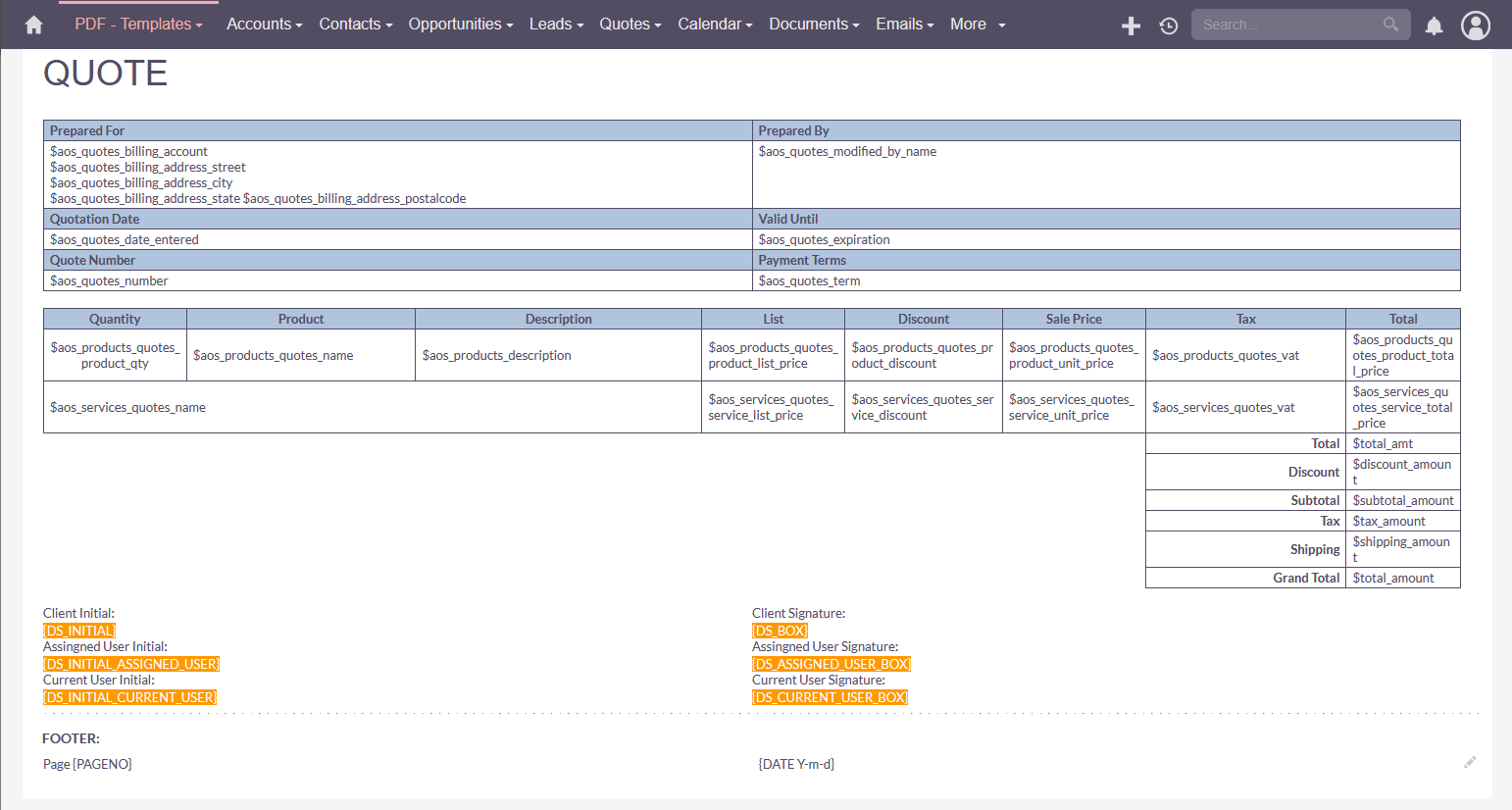Viewport: 1512px width, 810px height.
Task: Click the footer edit pencil icon
Action: coord(1470,762)
